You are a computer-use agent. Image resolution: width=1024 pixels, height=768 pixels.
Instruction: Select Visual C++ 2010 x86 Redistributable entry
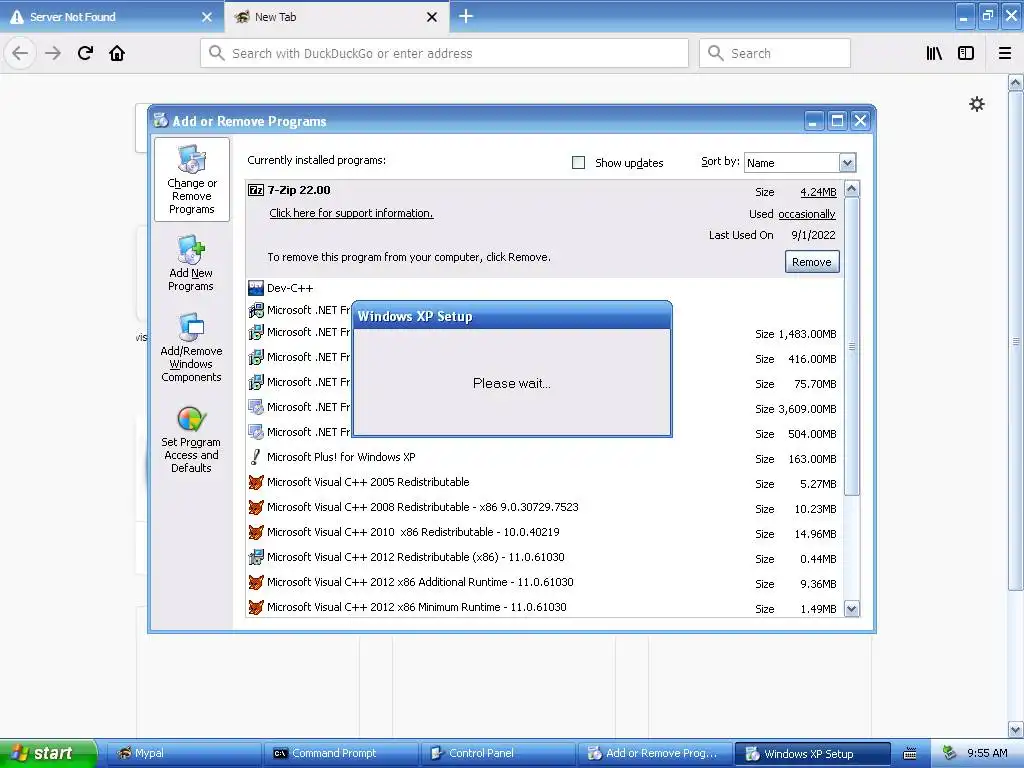545,532
